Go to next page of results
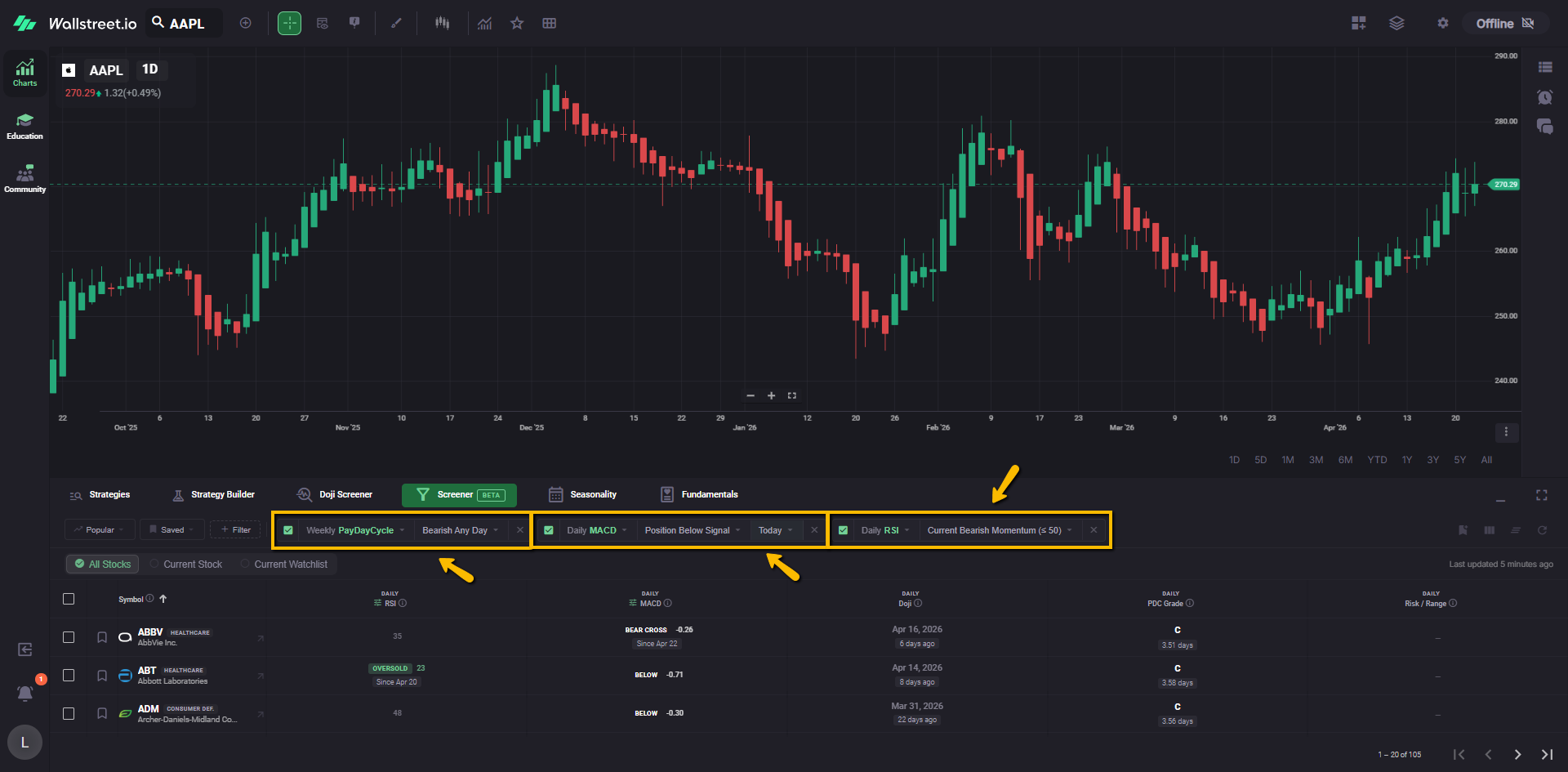1568x772 pixels. click(1517, 754)
